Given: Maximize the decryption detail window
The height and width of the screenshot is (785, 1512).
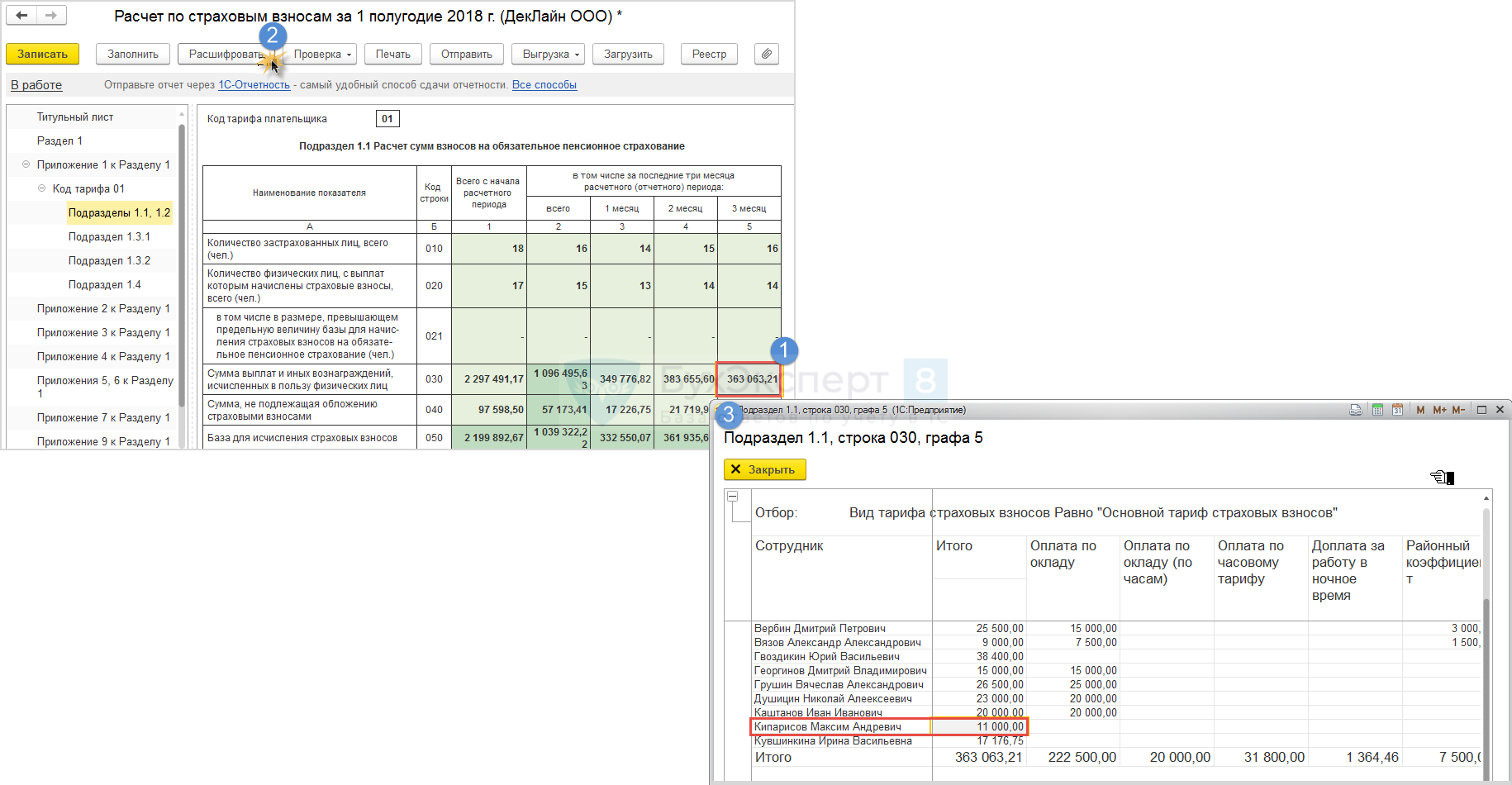Looking at the screenshot, I should [1481, 410].
